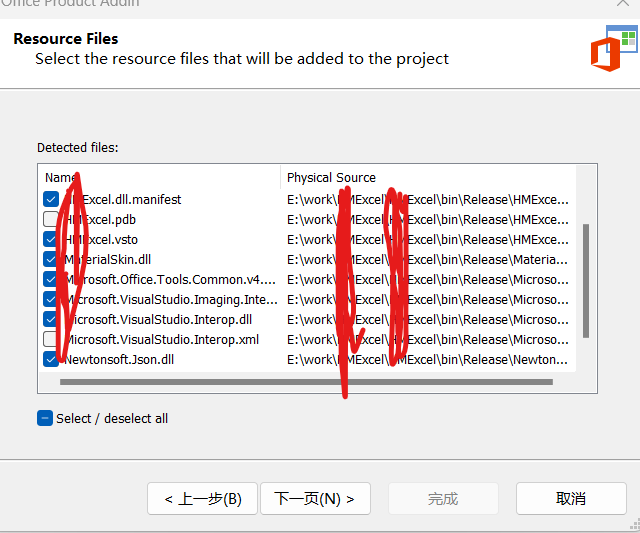640x533 pixels.
Task: Uncheck Microsoft.Office.Tools.Common.v4 file checkbox
Action: [51, 280]
